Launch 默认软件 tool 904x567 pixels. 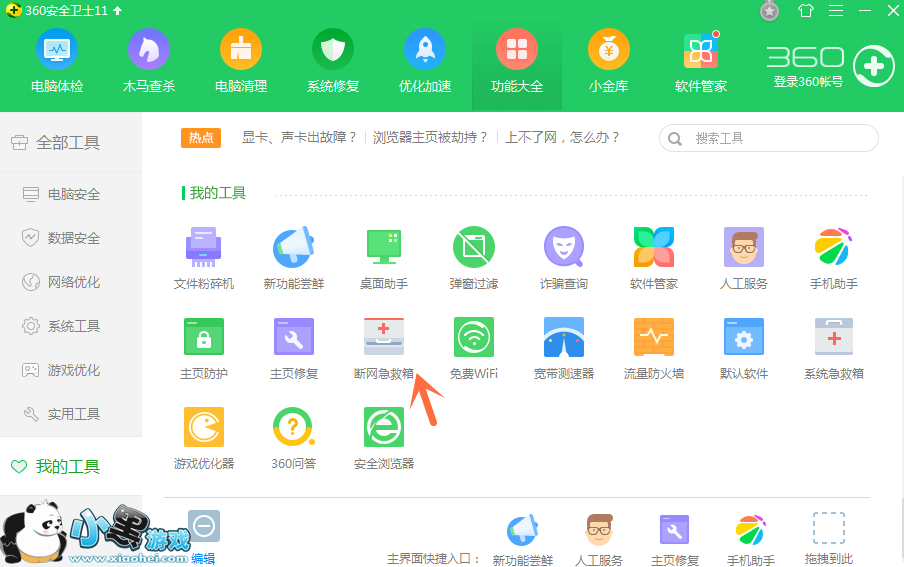[x=744, y=348]
